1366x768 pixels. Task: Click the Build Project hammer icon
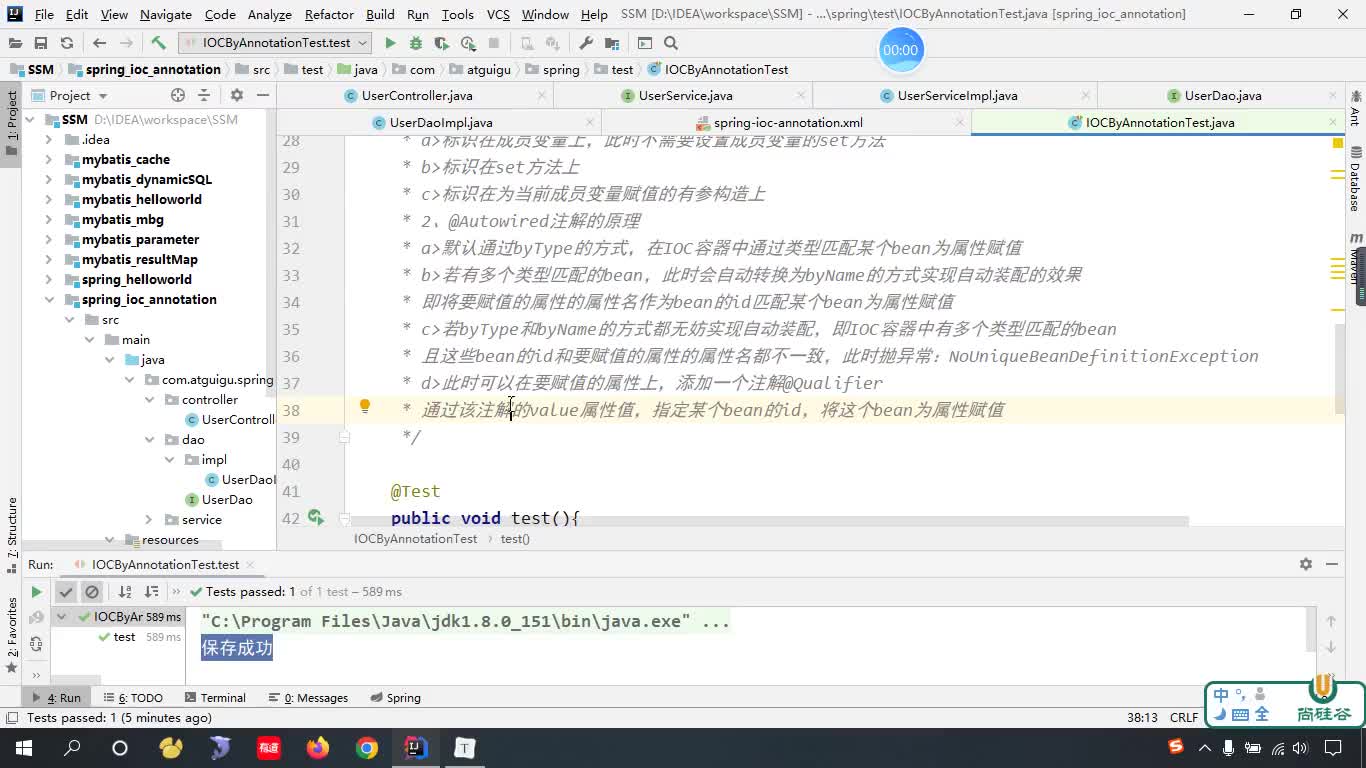click(x=158, y=43)
